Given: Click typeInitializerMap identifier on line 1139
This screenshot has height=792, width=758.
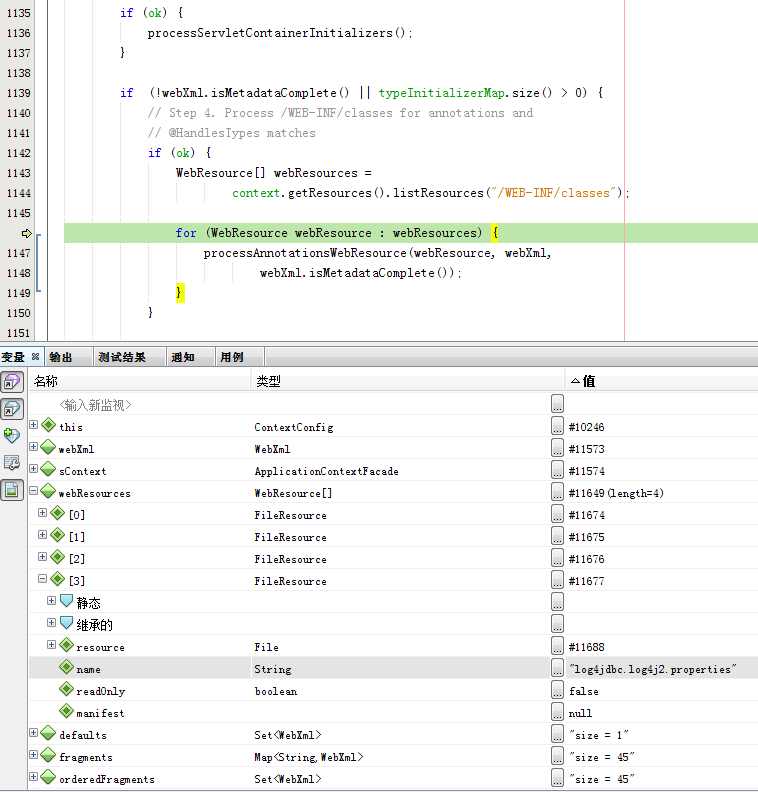Looking at the screenshot, I should pyautogui.click(x=442, y=93).
